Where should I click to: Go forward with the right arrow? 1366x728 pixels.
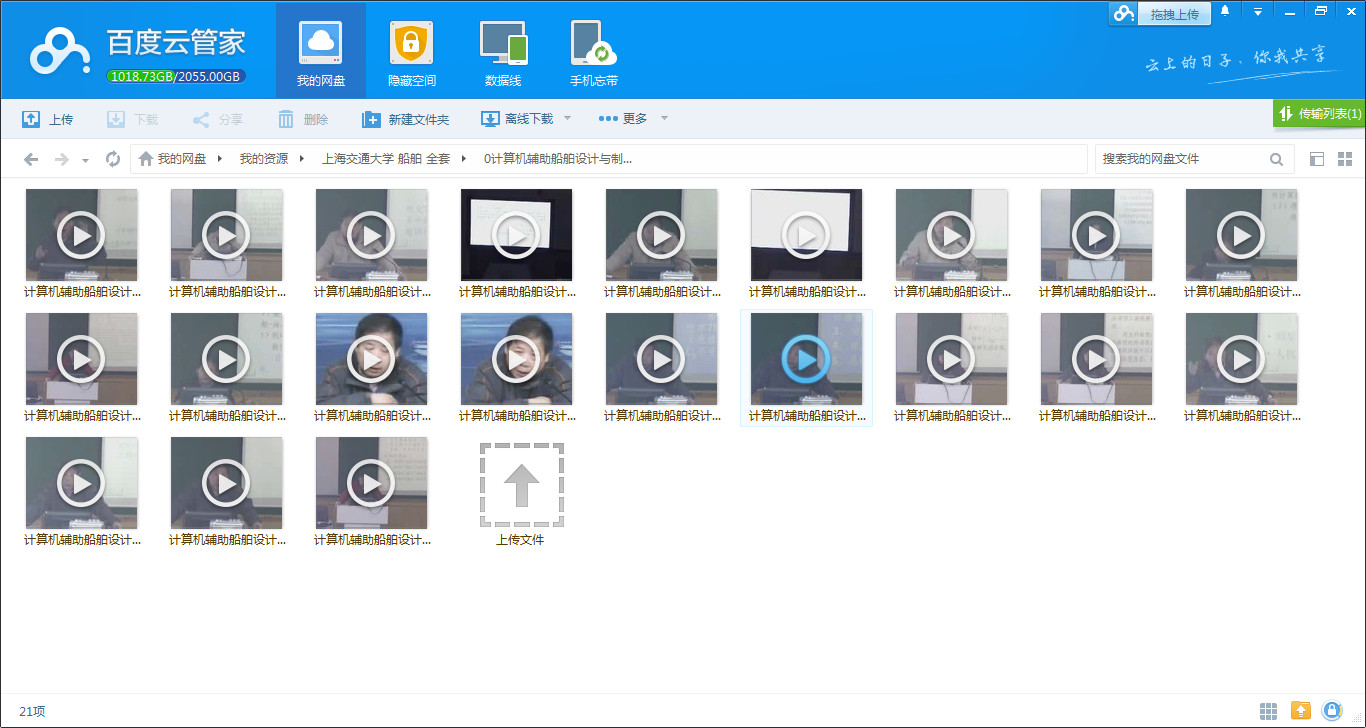point(62,159)
